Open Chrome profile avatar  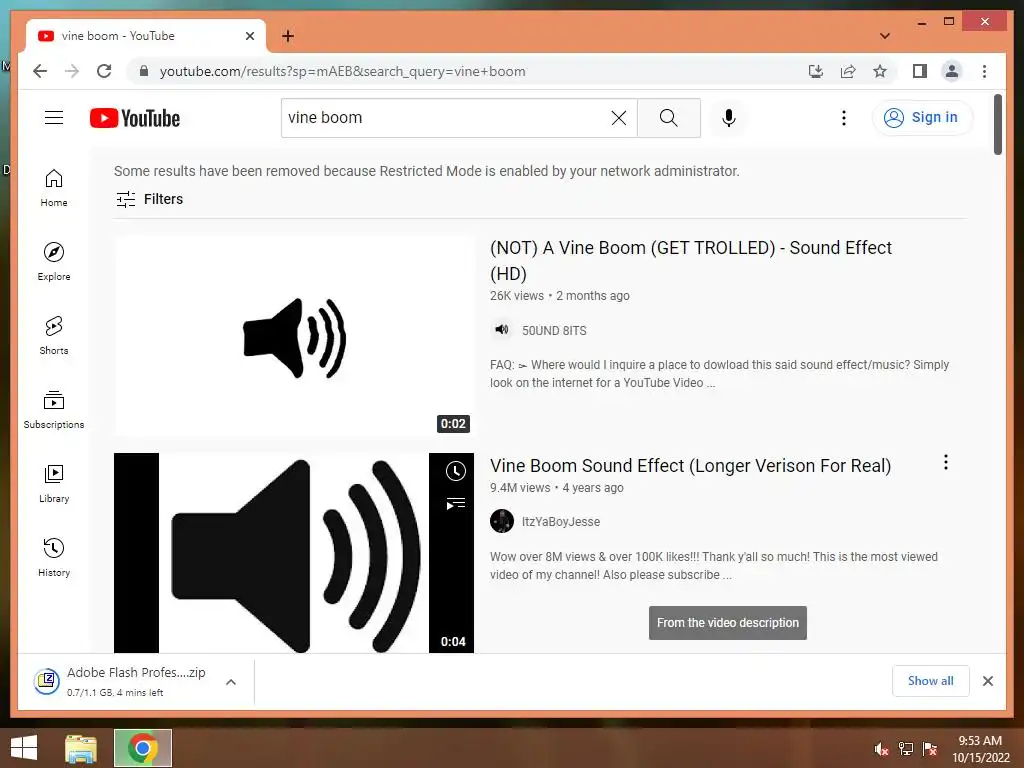[952, 71]
